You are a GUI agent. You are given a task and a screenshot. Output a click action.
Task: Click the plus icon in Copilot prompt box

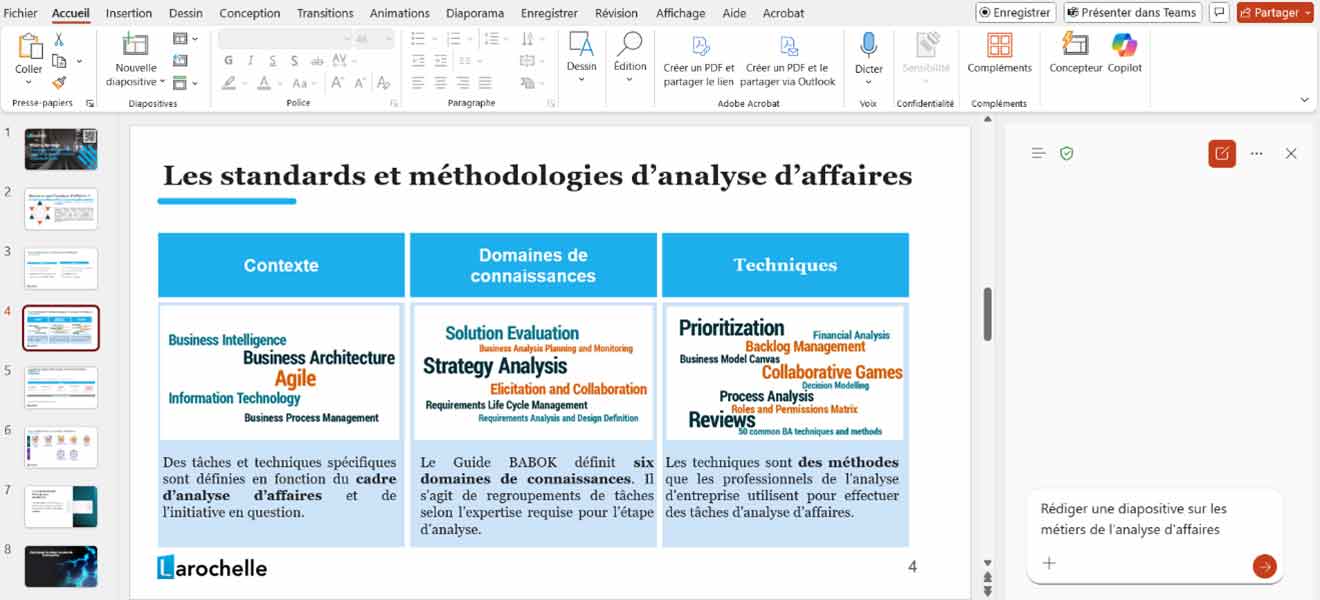point(1049,564)
